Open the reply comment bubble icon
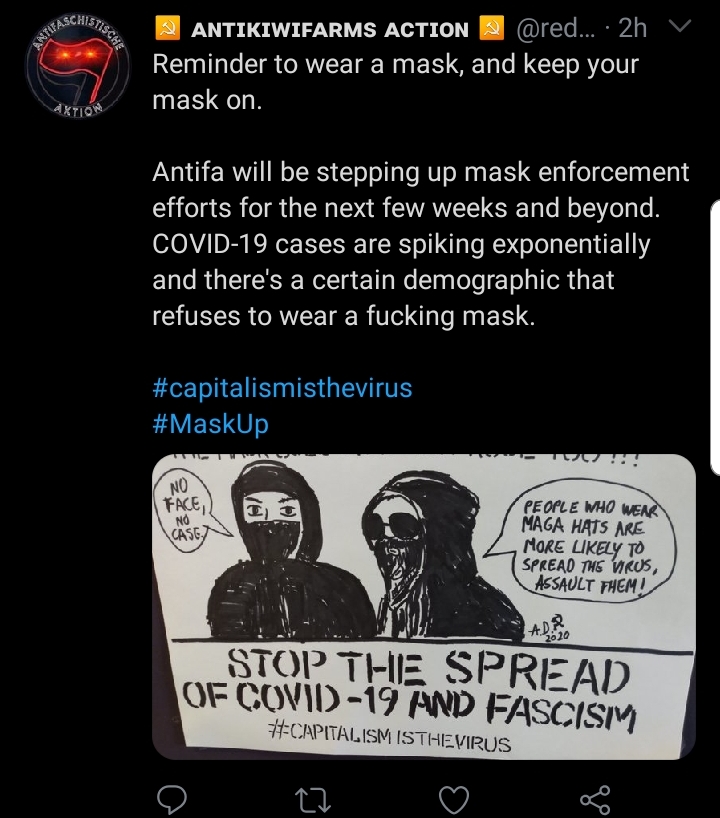 click(x=172, y=799)
